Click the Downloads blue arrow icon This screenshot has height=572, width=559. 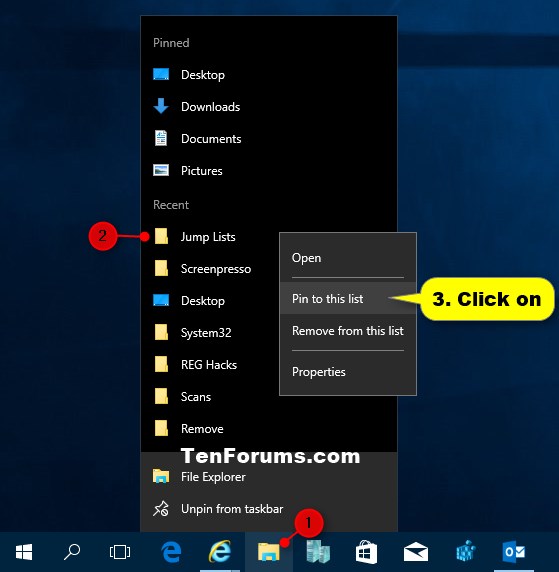(x=161, y=106)
